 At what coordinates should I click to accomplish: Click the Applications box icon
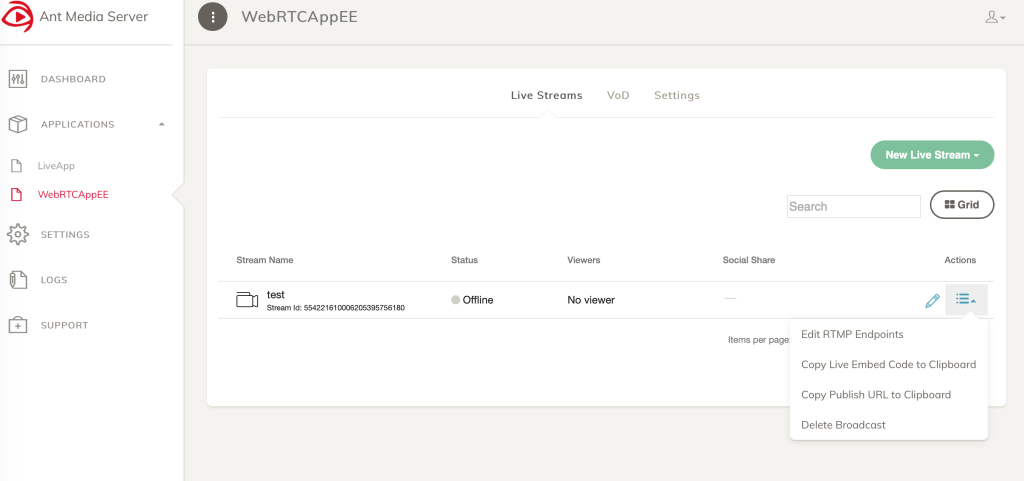pyautogui.click(x=18, y=124)
